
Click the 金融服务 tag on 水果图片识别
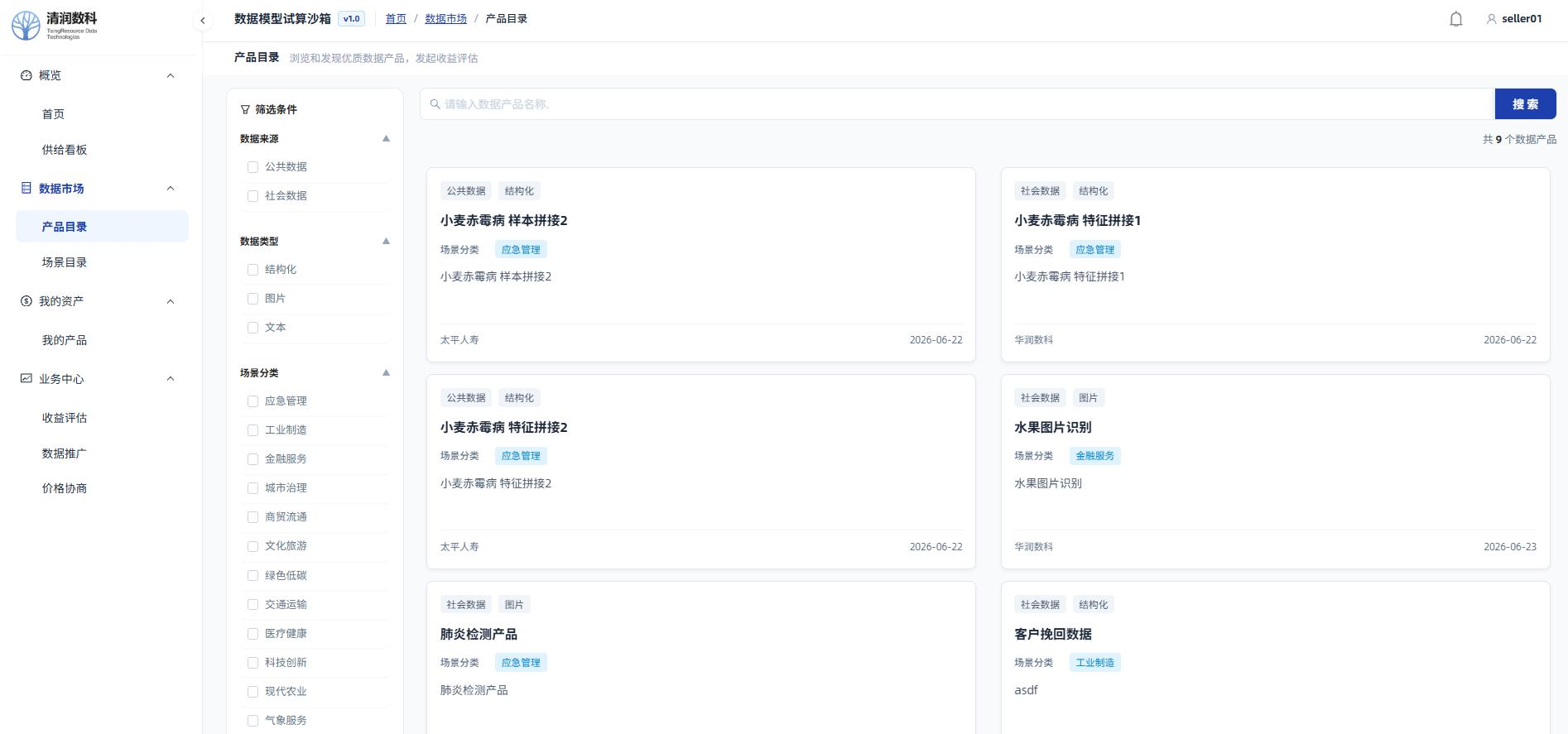1094,456
